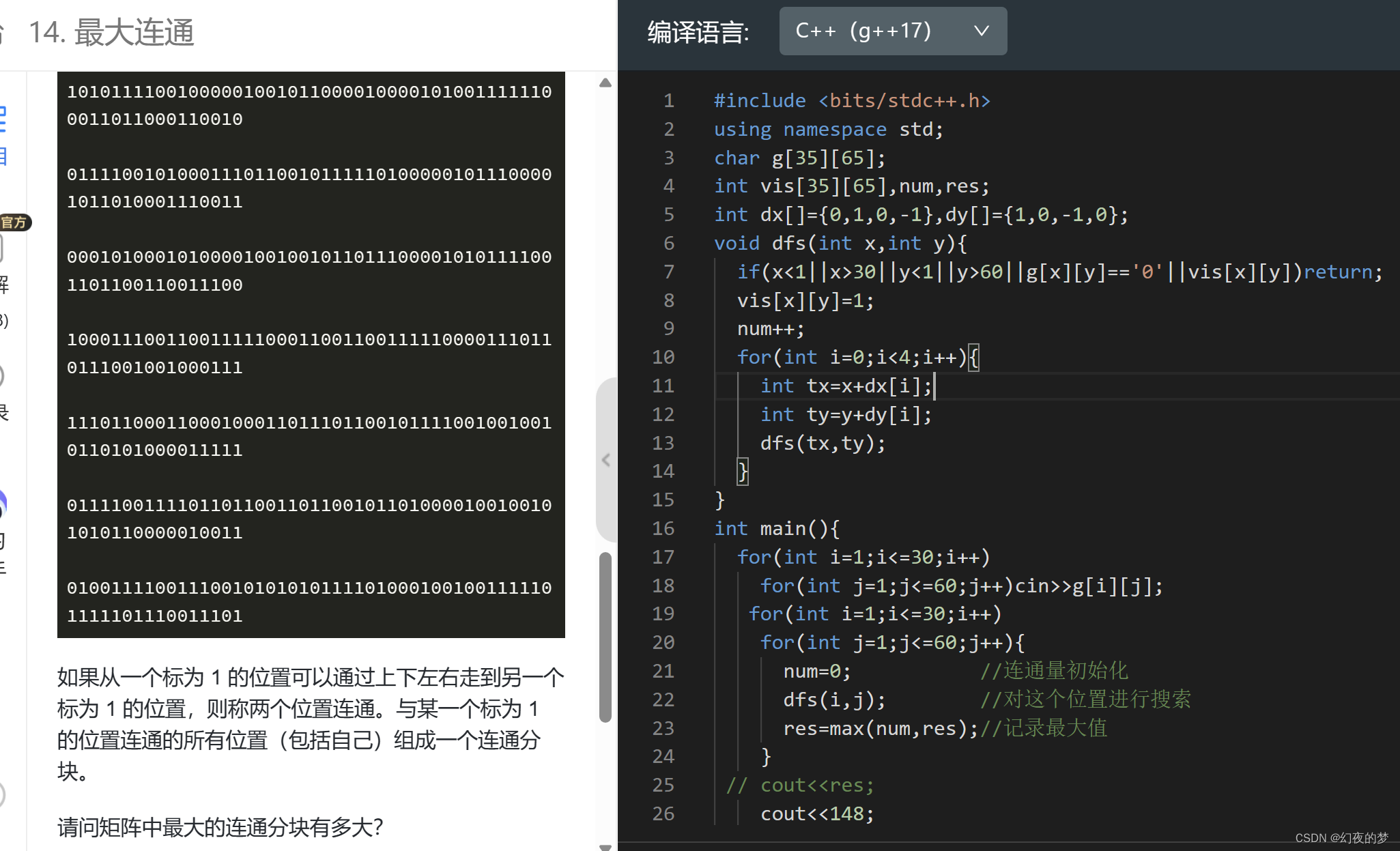The height and width of the screenshot is (851, 1400).
Task: Click 'res=max(num,res);' on line 23
Action: tap(881, 729)
